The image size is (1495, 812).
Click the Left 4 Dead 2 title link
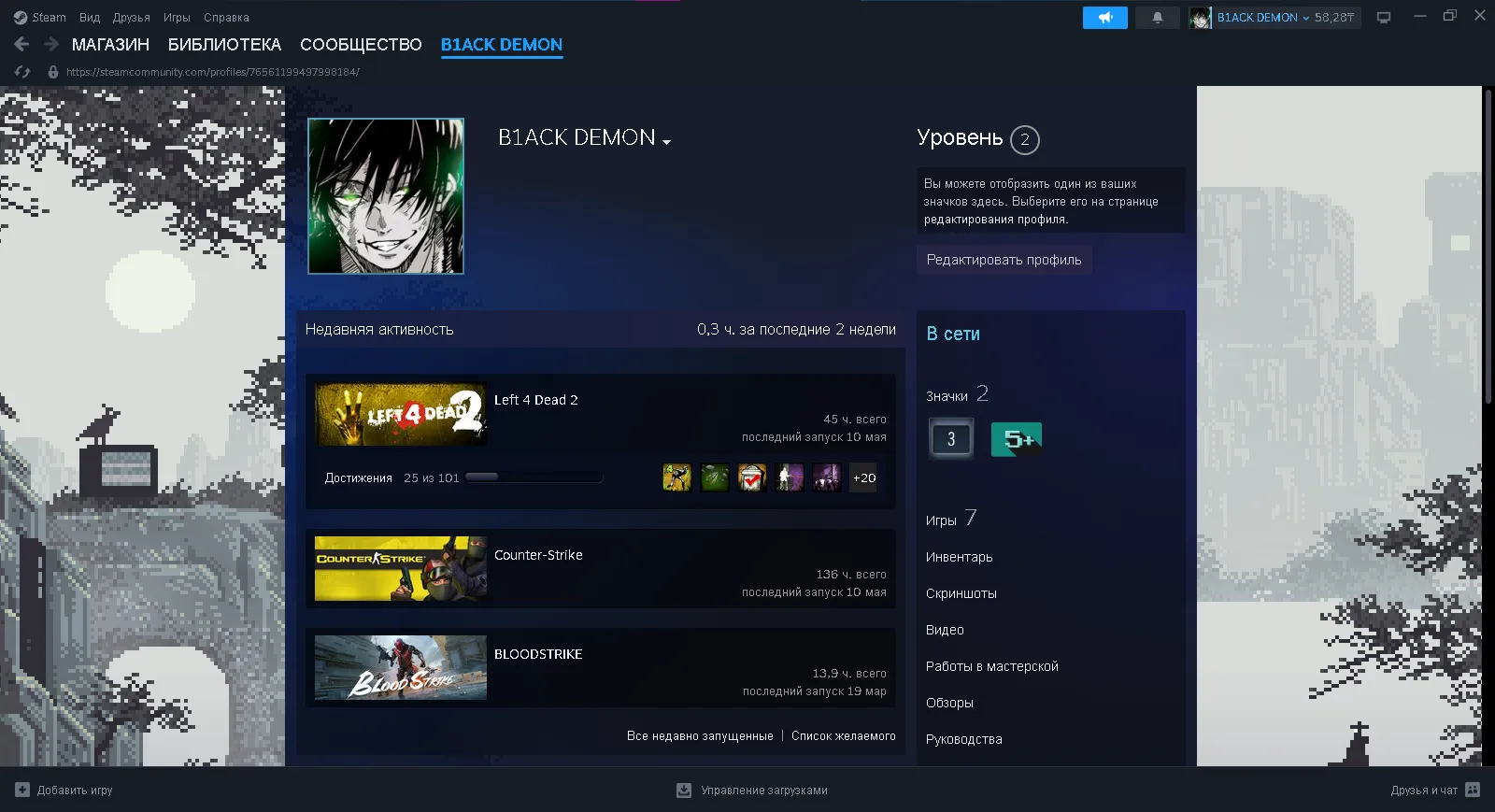[x=536, y=400]
